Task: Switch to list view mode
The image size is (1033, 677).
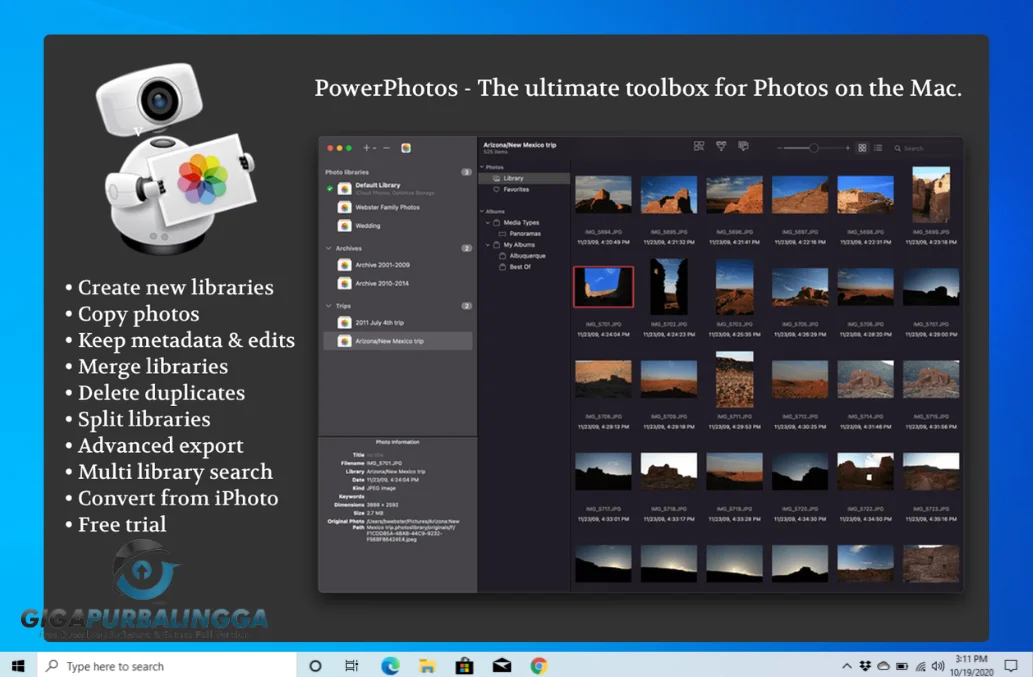Action: click(x=878, y=148)
